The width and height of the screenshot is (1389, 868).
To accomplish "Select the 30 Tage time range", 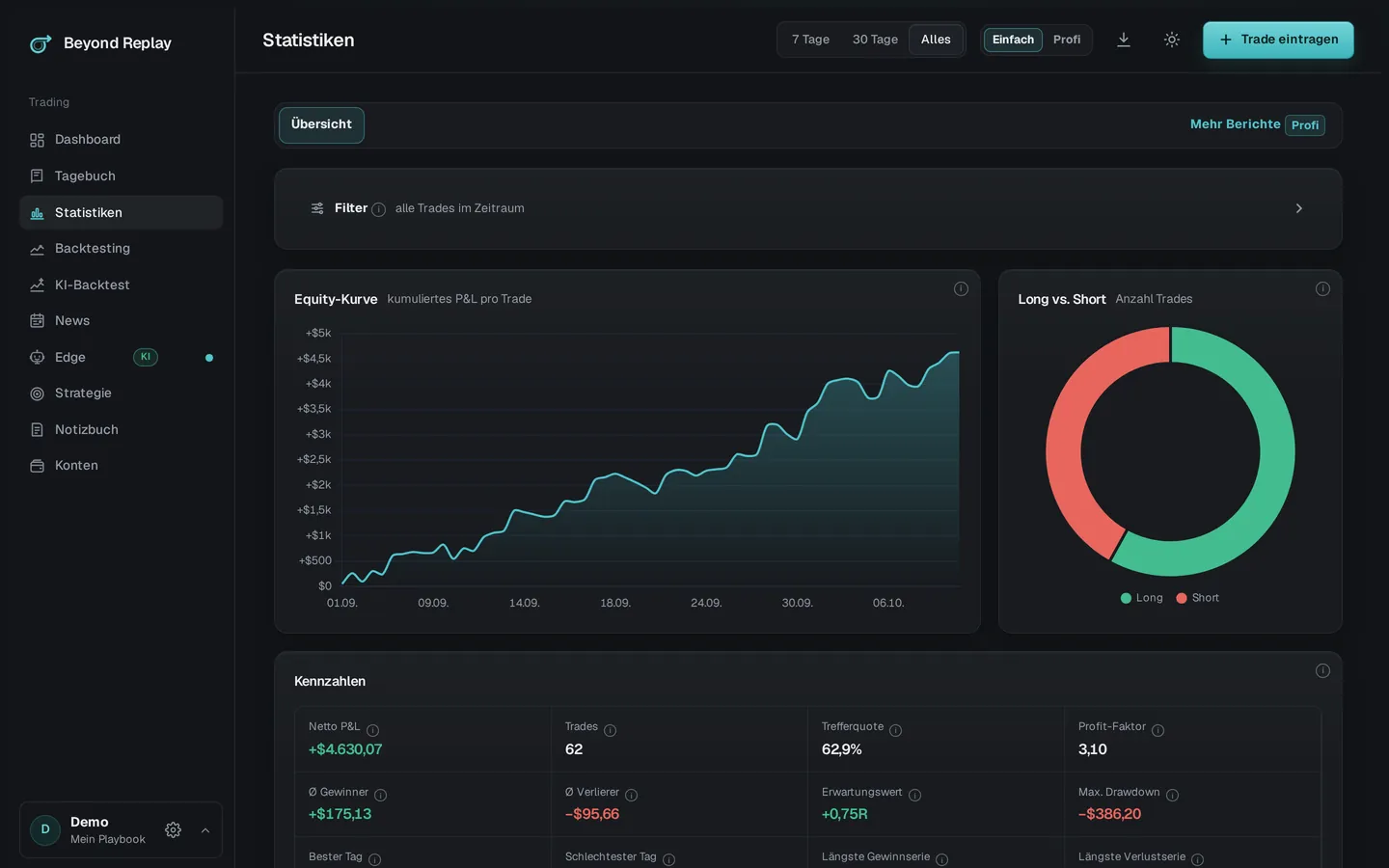I will tap(875, 40).
